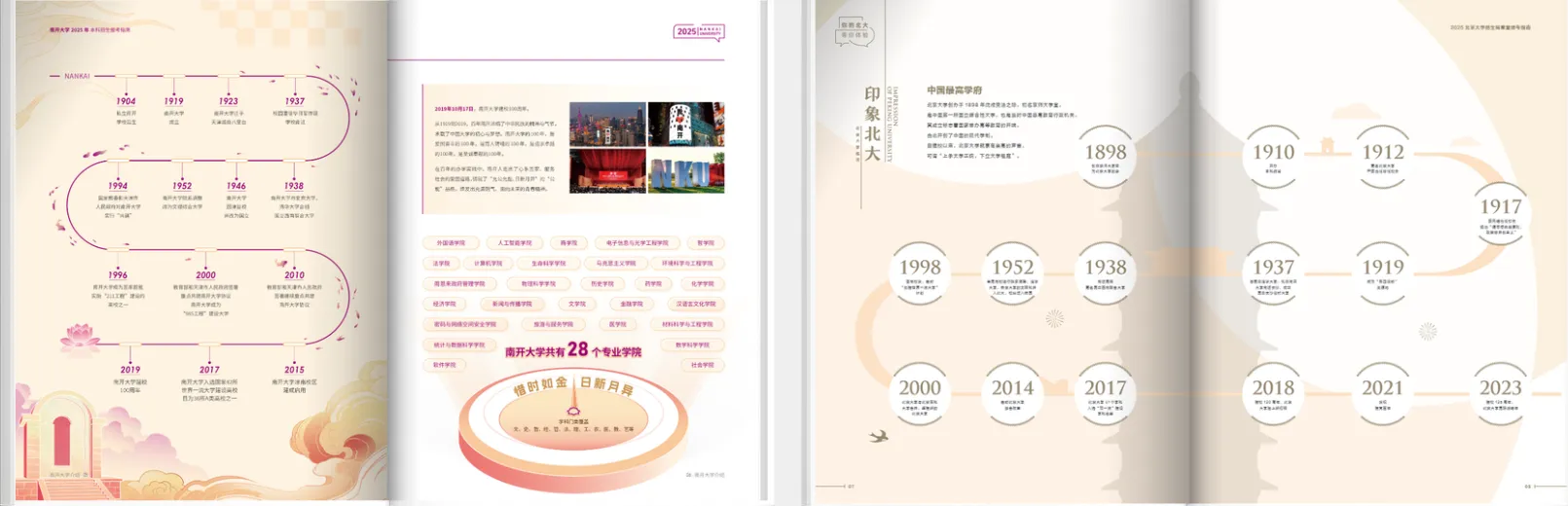
Task: Click the 软件学院 college tag
Action: [444, 365]
